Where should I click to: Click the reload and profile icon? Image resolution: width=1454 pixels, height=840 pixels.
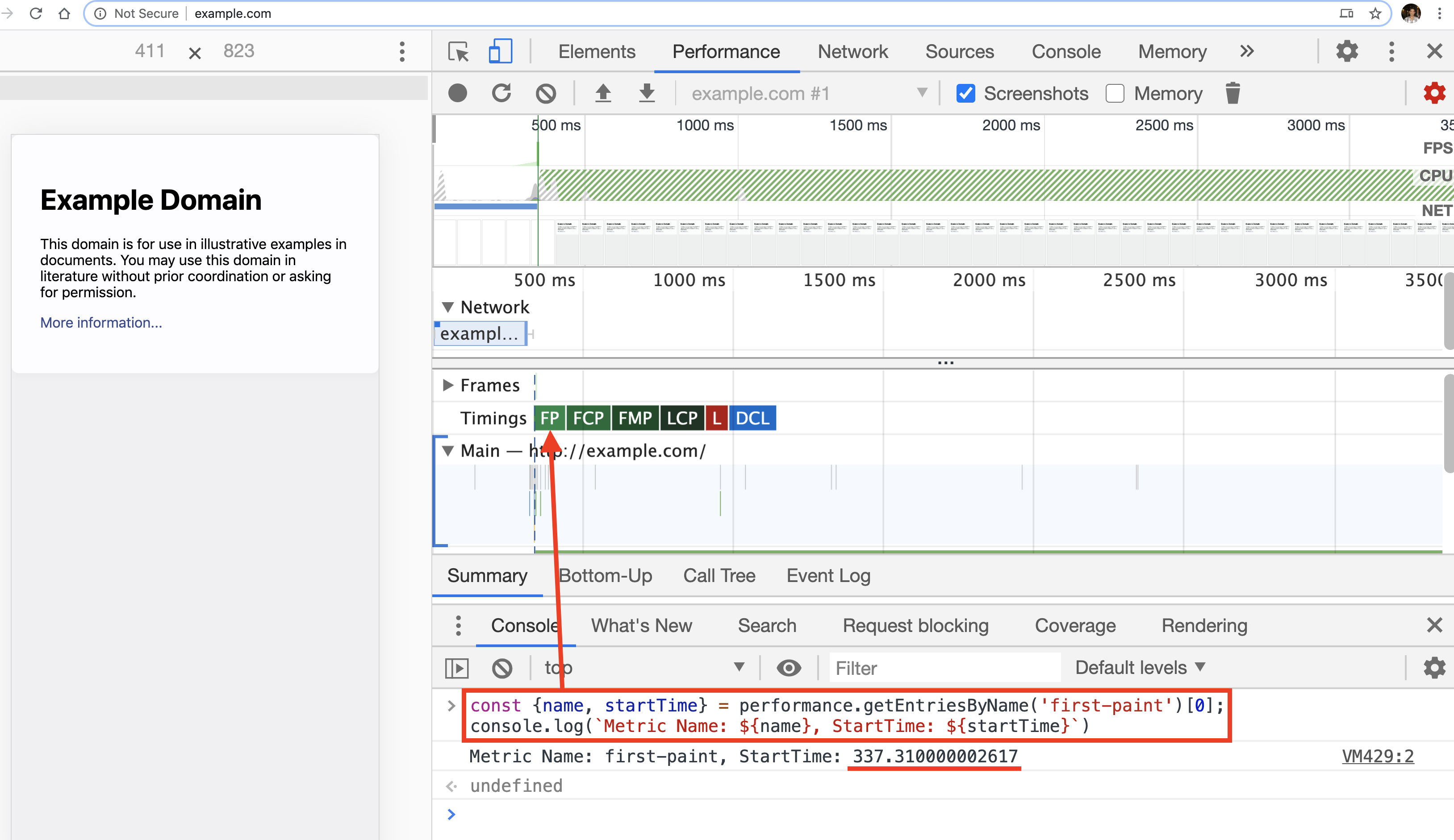tap(501, 93)
